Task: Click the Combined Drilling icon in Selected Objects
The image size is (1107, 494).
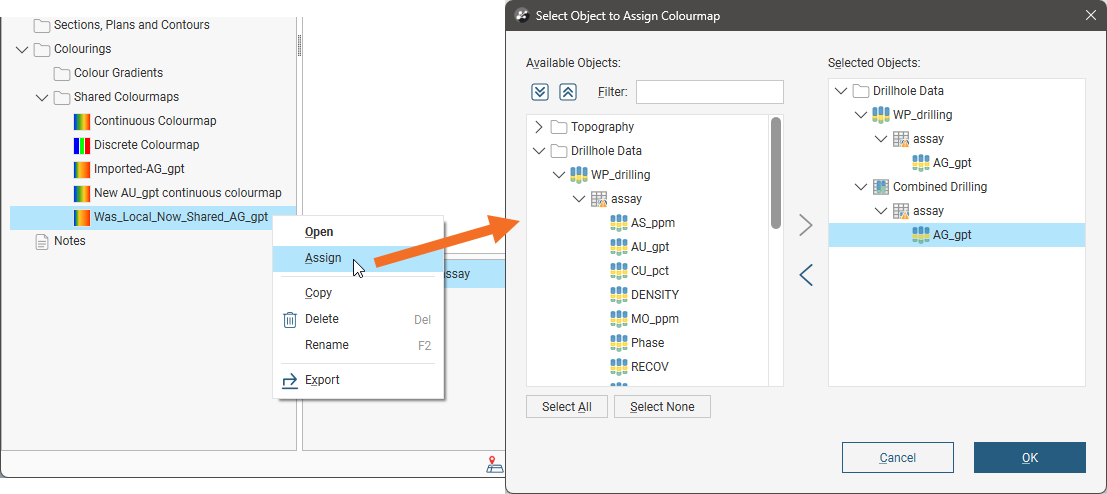Action: [881, 187]
